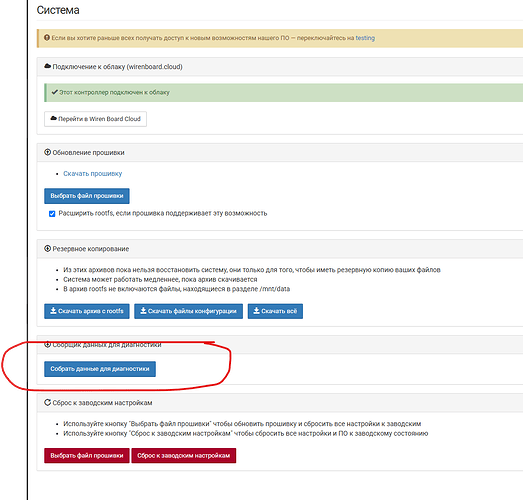Click Перейти в Wiren Board Cloud button

click(95, 119)
